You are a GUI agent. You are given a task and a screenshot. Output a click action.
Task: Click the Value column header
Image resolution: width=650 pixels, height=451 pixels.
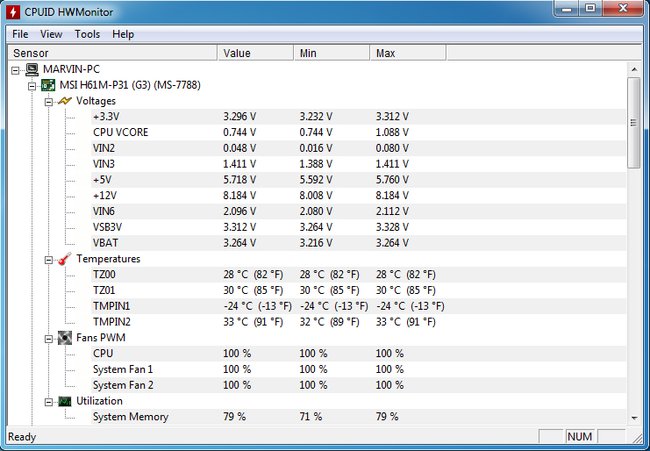click(x=256, y=53)
